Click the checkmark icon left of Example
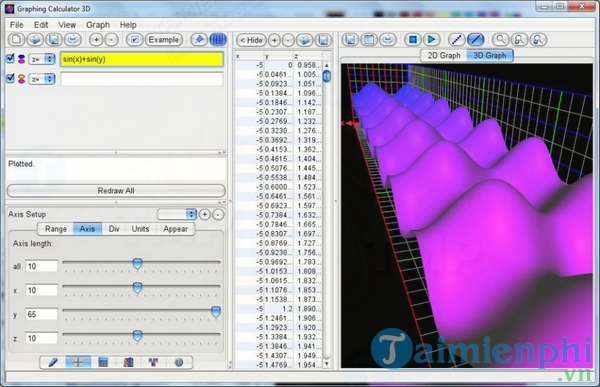Screen dimensions: 600x387 [x=134, y=39]
